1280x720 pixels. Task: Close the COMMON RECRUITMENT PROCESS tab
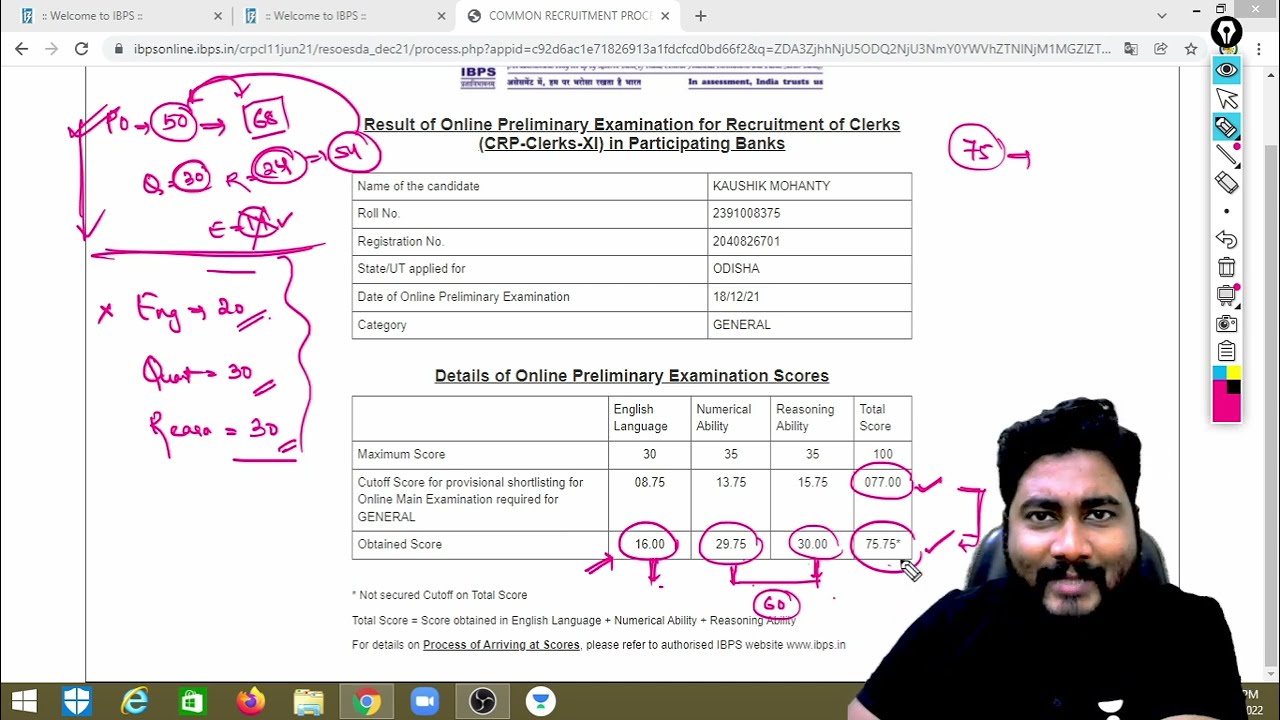(x=665, y=16)
